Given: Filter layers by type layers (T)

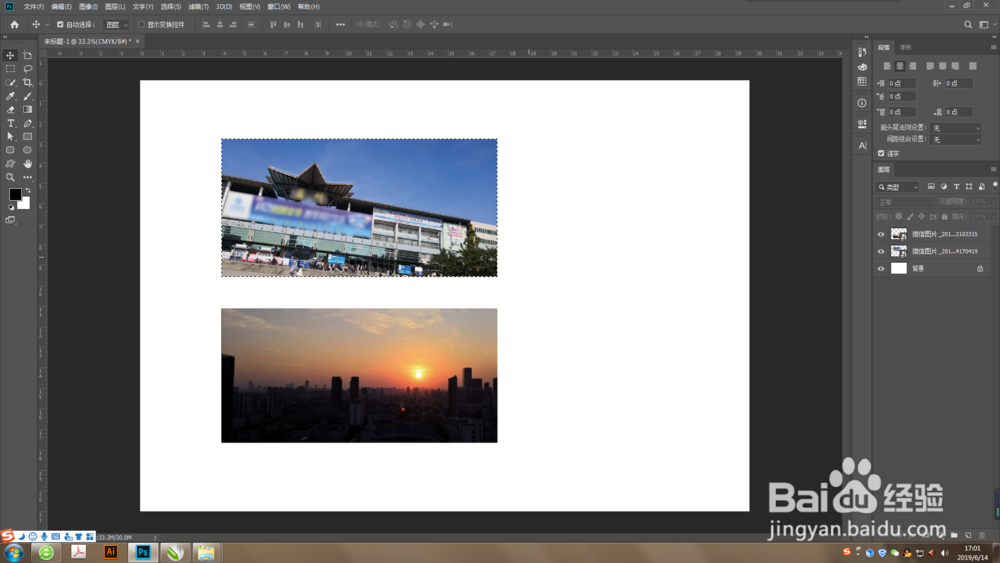Looking at the screenshot, I should [x=957, y=187].
